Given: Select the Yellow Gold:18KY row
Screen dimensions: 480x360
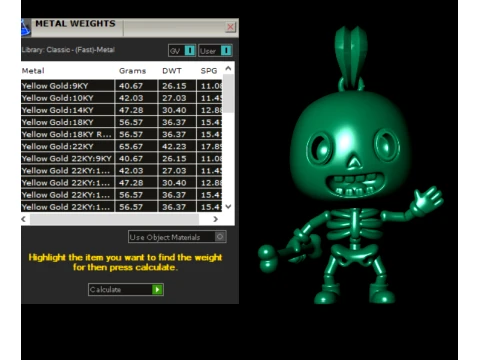Looking at the screenshot, I should pyautogui.click(x=122, y=122).
